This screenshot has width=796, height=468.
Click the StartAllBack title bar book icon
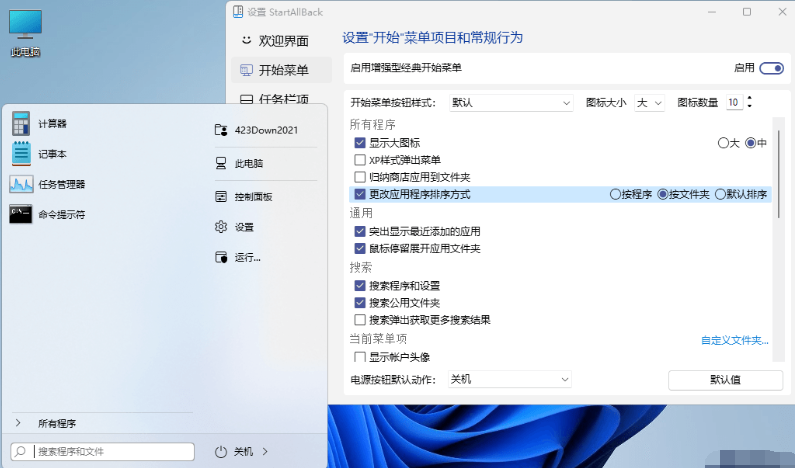pos(238,12)
